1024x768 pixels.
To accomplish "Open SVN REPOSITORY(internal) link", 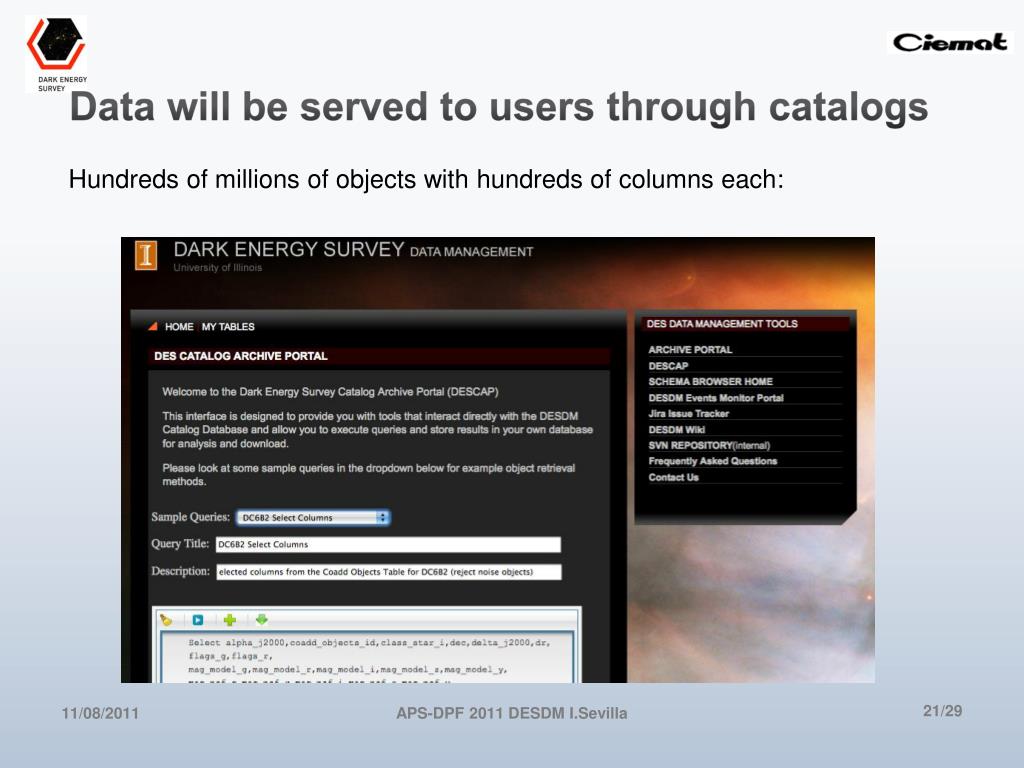I will (709, 445).
